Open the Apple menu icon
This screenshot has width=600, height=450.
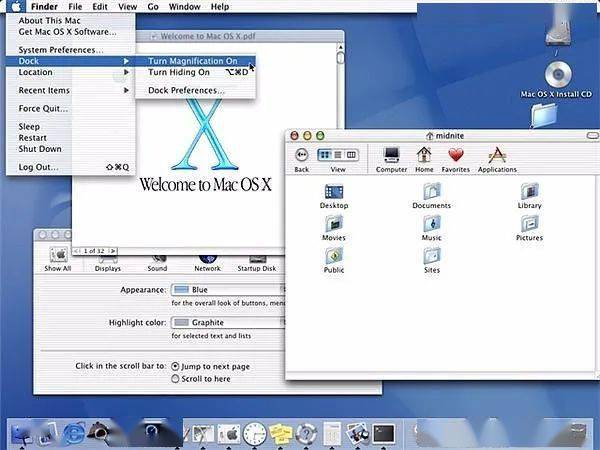pyautogui.click(x=16, y=7)
